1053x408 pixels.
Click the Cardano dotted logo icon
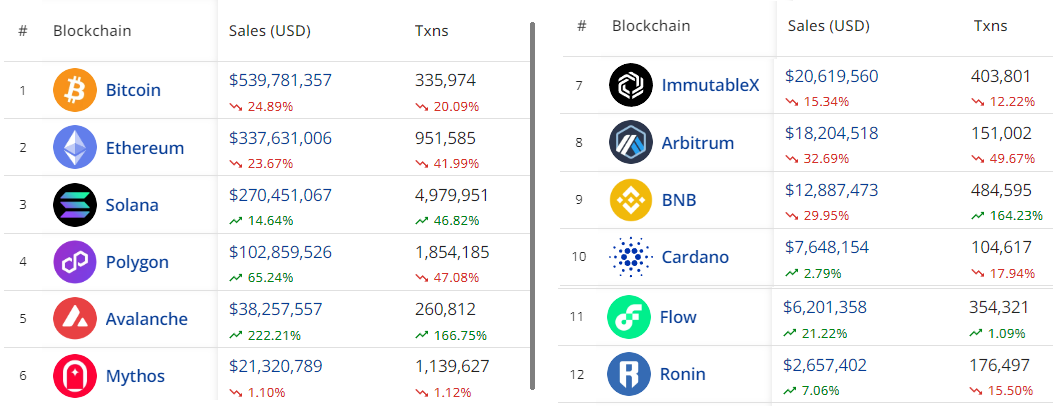coord(631,256)
